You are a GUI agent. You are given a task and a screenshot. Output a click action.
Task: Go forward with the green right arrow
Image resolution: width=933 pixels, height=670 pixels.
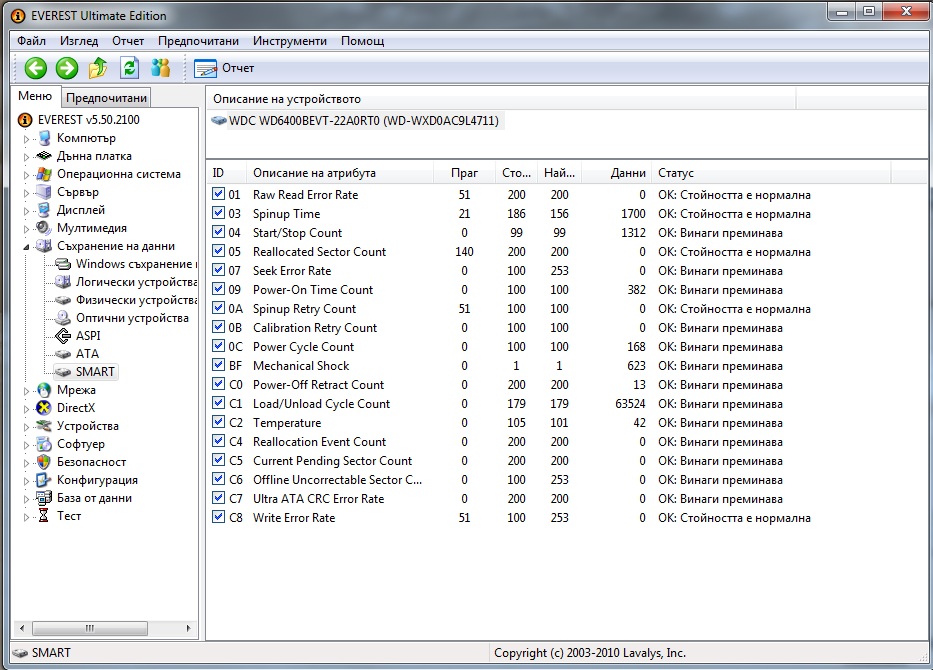(67, 68)
